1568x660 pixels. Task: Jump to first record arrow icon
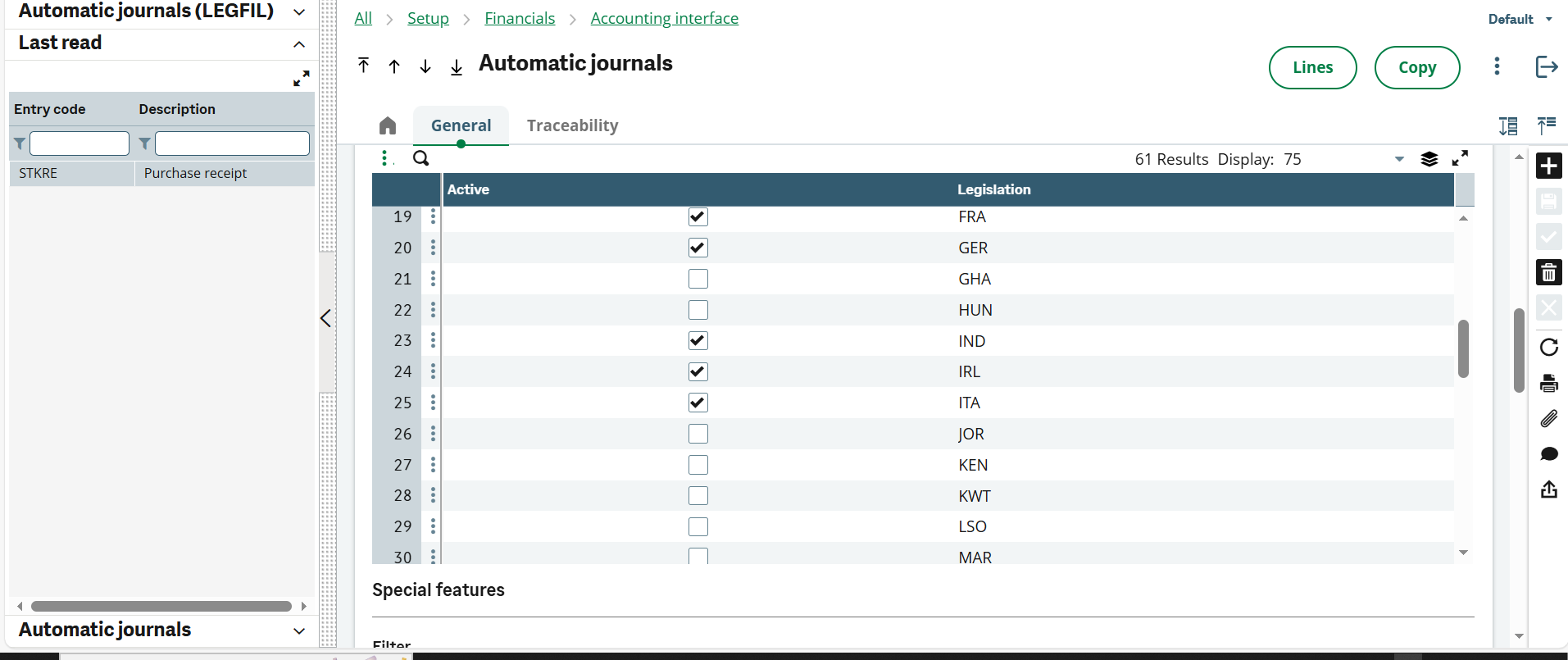364,66
